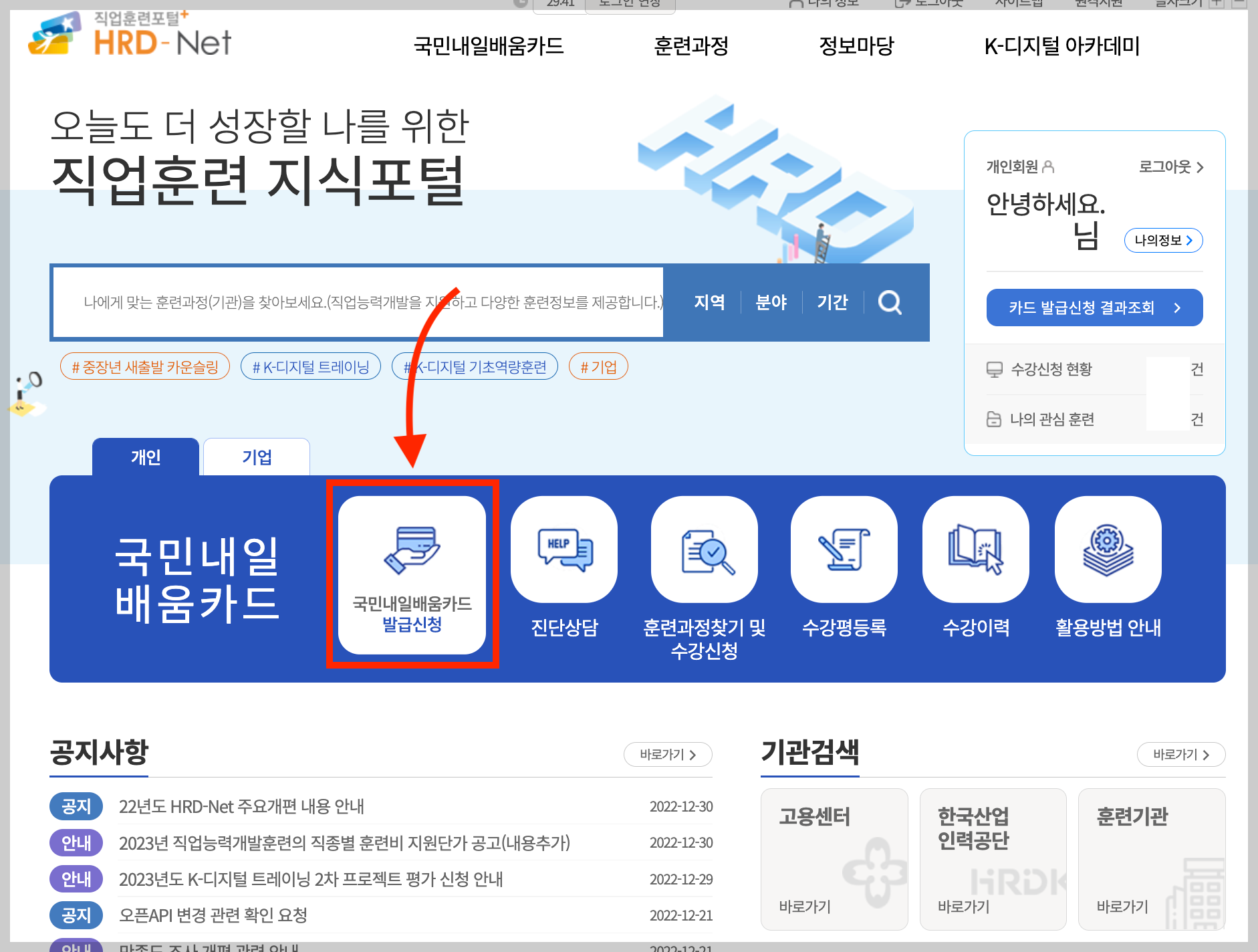The height and width of the screenshot is (952, 1258).
Task: Click the chatbot mascot icon on left
Action: click(x=28, y=394)
